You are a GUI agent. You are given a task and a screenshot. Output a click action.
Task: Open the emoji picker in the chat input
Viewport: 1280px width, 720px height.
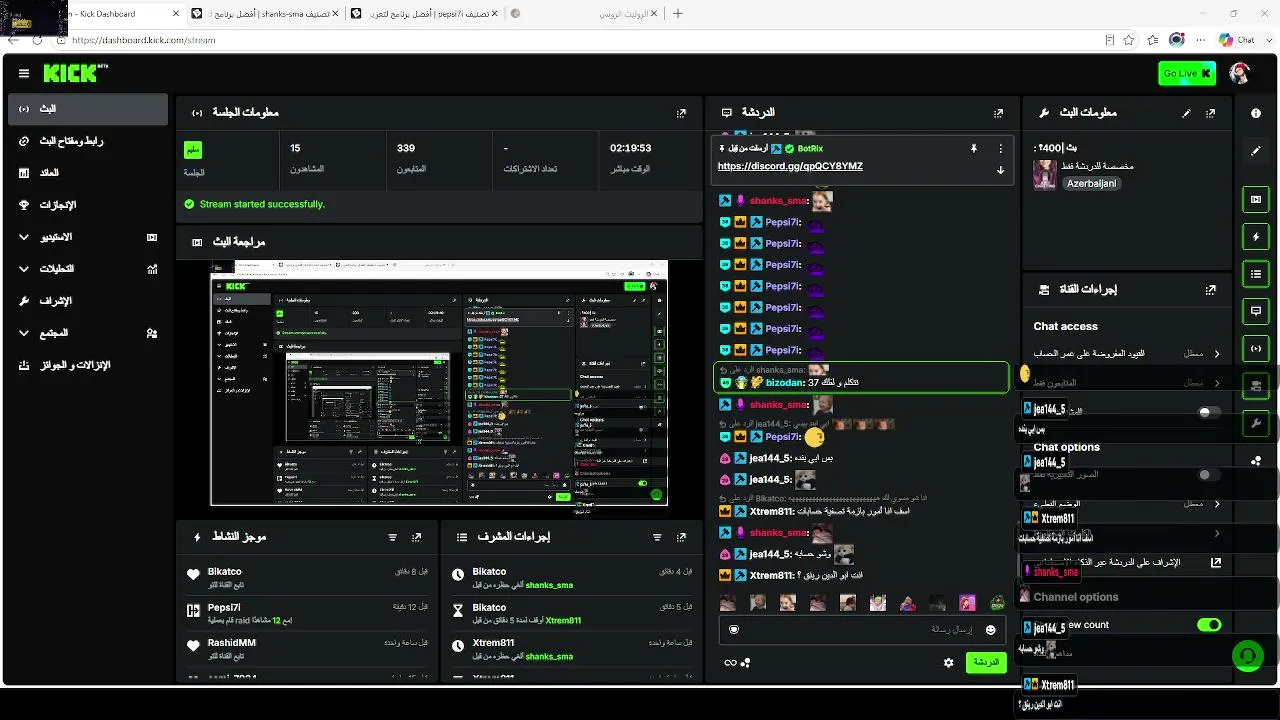pos(990,630)
